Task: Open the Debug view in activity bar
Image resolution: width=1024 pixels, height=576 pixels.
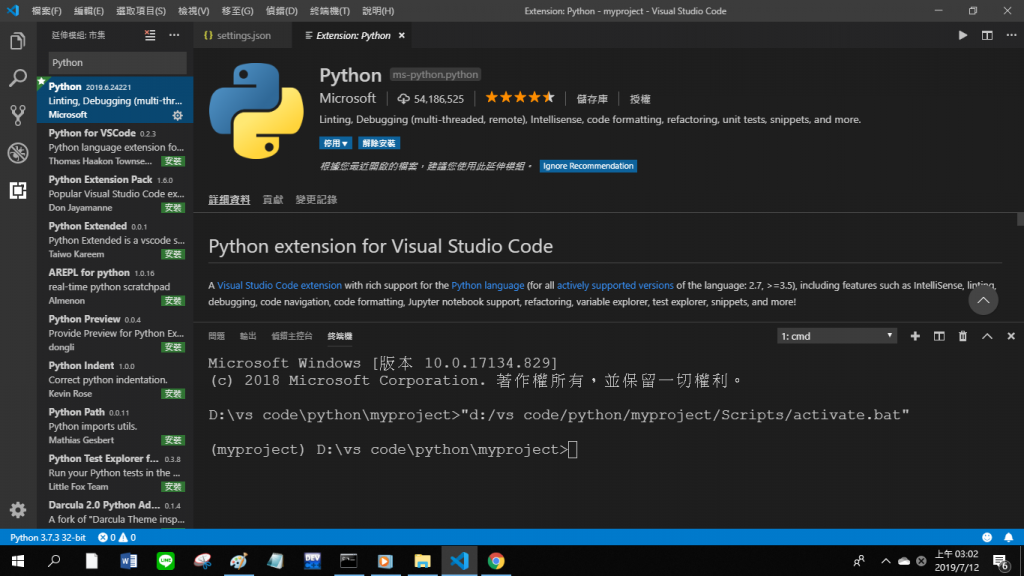Action: [x=18, y=153]
